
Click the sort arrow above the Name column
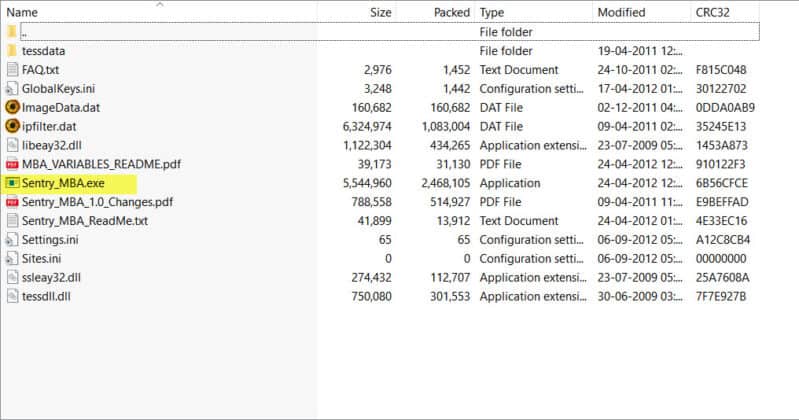pos(160,4)
